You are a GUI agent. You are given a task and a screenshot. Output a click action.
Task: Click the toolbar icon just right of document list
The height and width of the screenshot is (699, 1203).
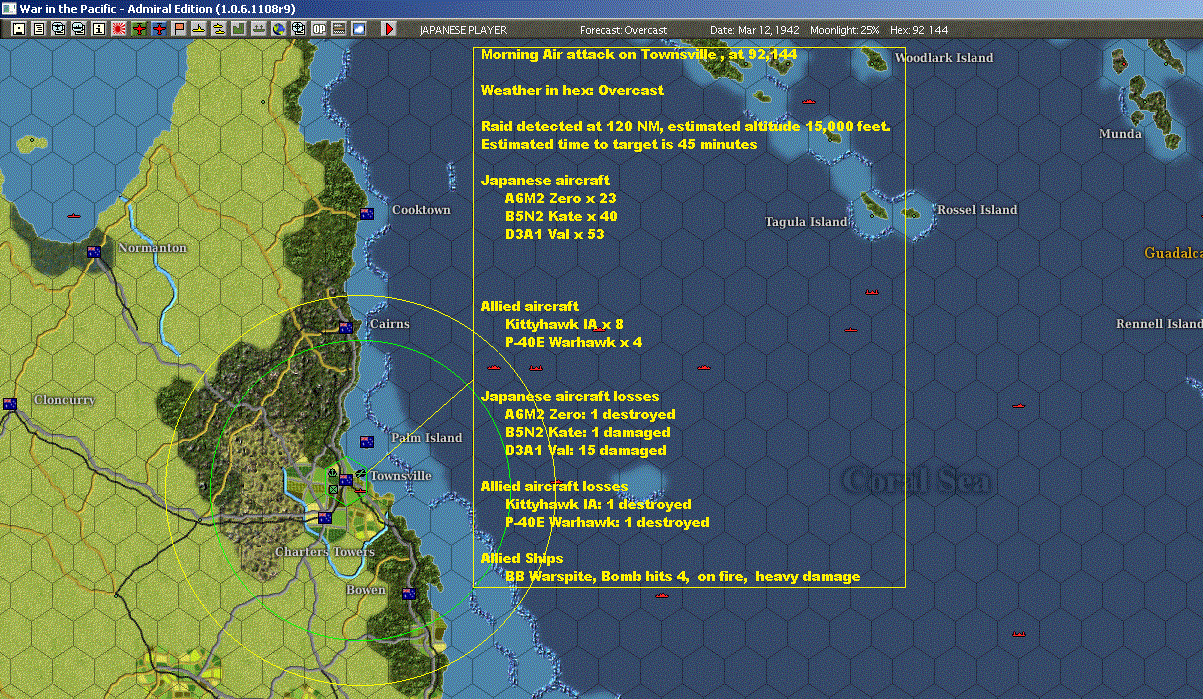(x=59, y=29)
